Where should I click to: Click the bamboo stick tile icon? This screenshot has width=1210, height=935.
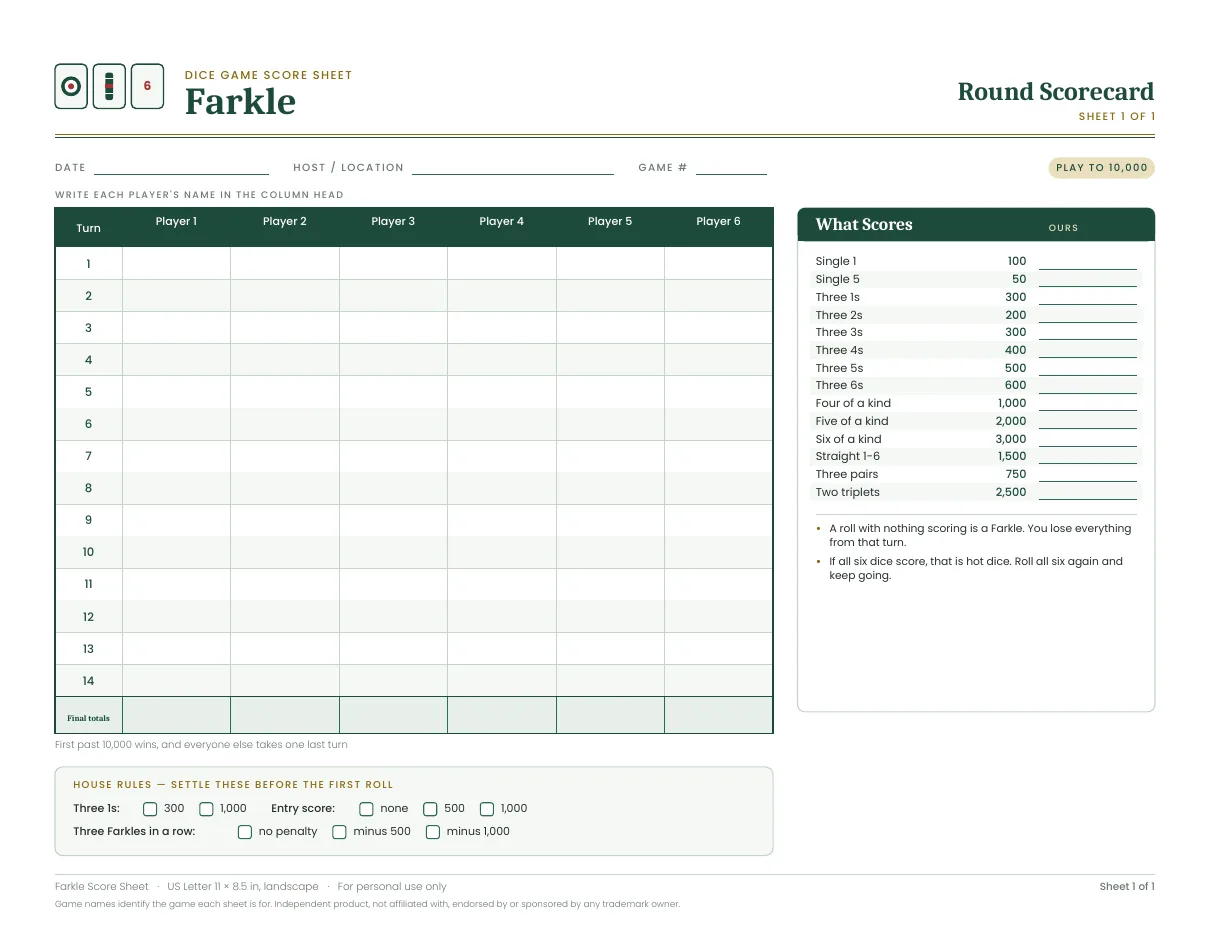tap(109, 86)
